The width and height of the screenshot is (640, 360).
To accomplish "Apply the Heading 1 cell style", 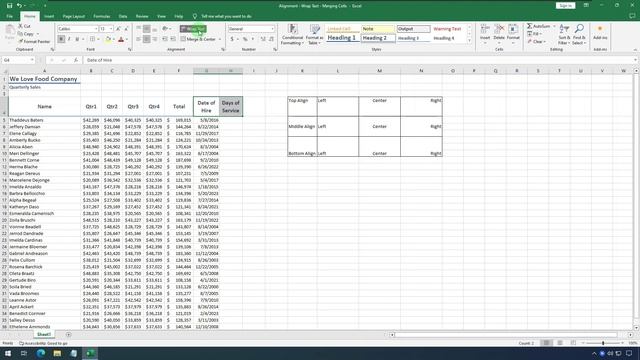I will pyautogui.click(x=342, y=38).
